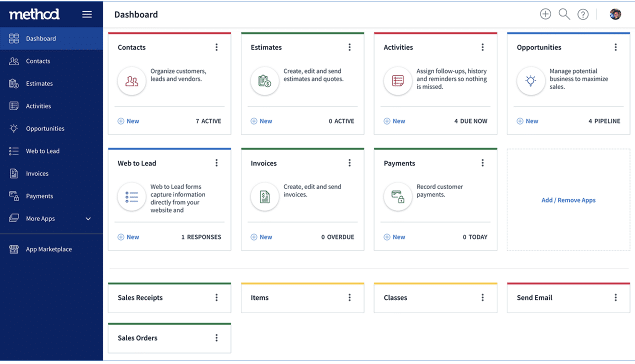The width and height of the screenshot is (635, 364).
Task: Open the Items card title
Action: click(x=260, y=298)
